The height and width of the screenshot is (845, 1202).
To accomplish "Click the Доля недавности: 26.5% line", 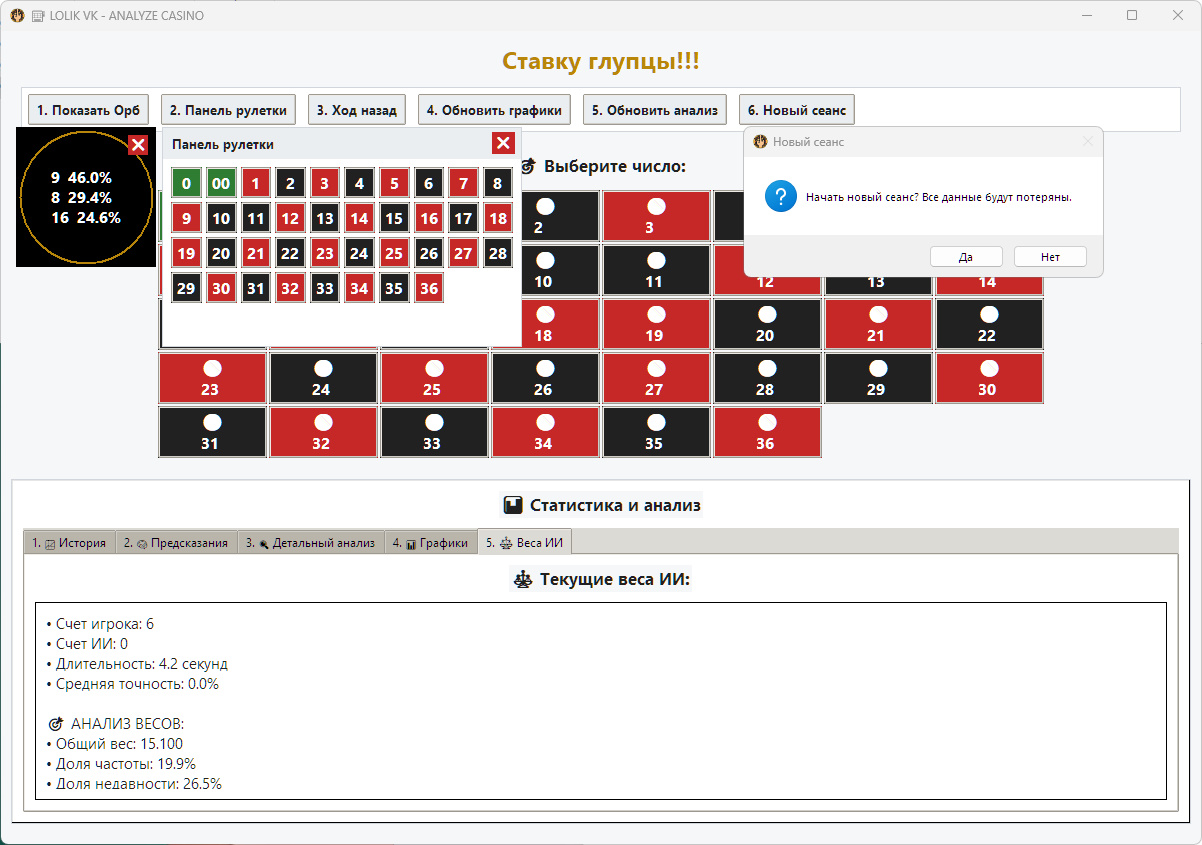I will [x=134, y=784].
